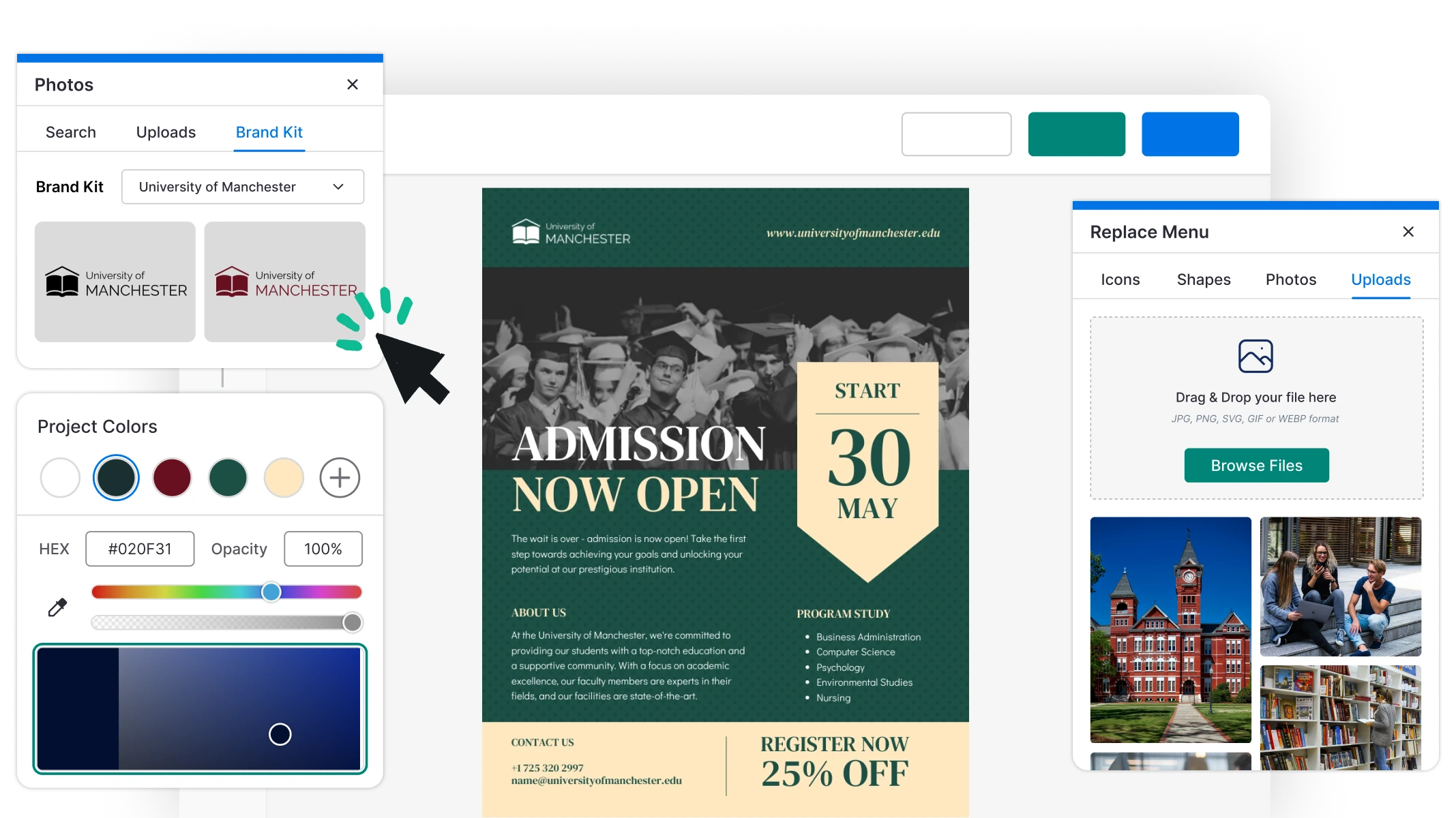Image resolution: width=1456 pixels, height=818 pixels.
Task: Click the close button on Photos panel
Action: [x=353, y=84]
